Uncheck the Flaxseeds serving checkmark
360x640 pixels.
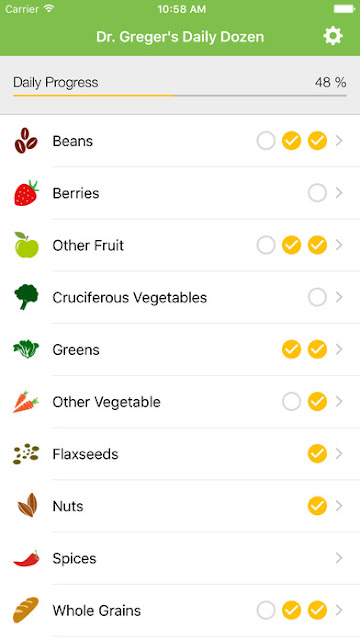click(317, 454)
